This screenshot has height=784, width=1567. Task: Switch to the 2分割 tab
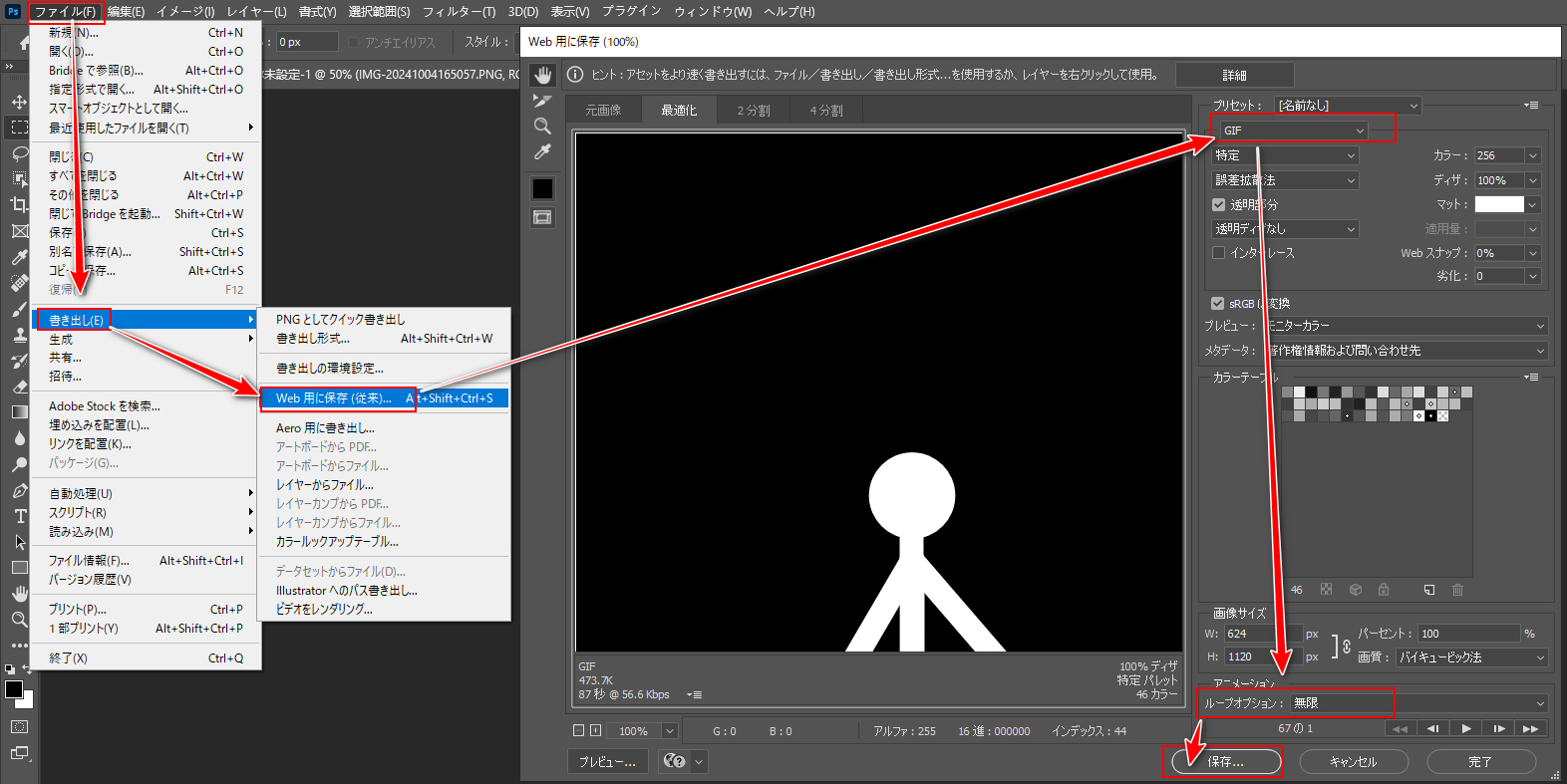click(x=754, y=111)
